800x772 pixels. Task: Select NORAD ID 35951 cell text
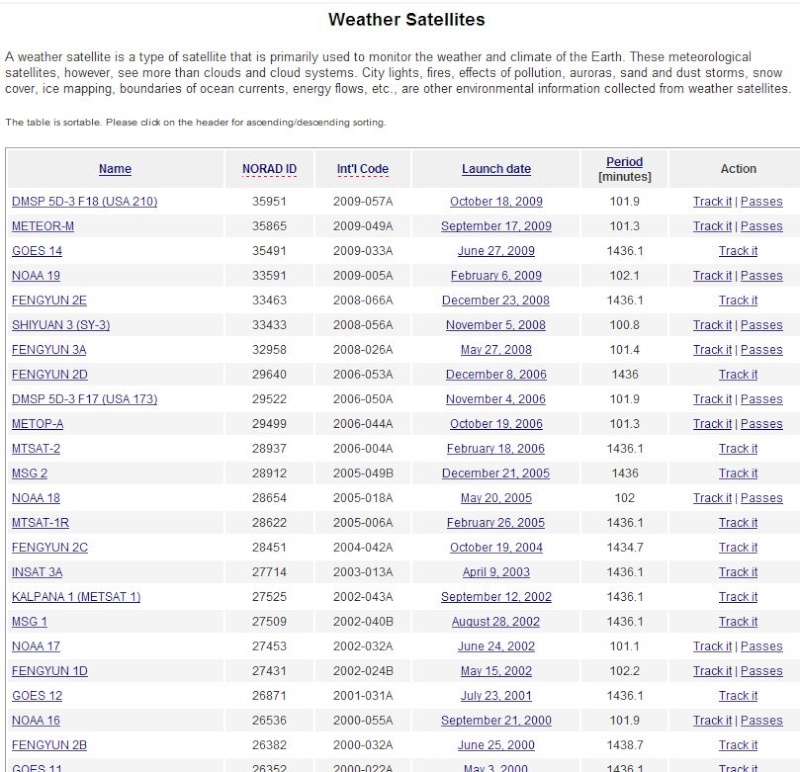(269, 202)
